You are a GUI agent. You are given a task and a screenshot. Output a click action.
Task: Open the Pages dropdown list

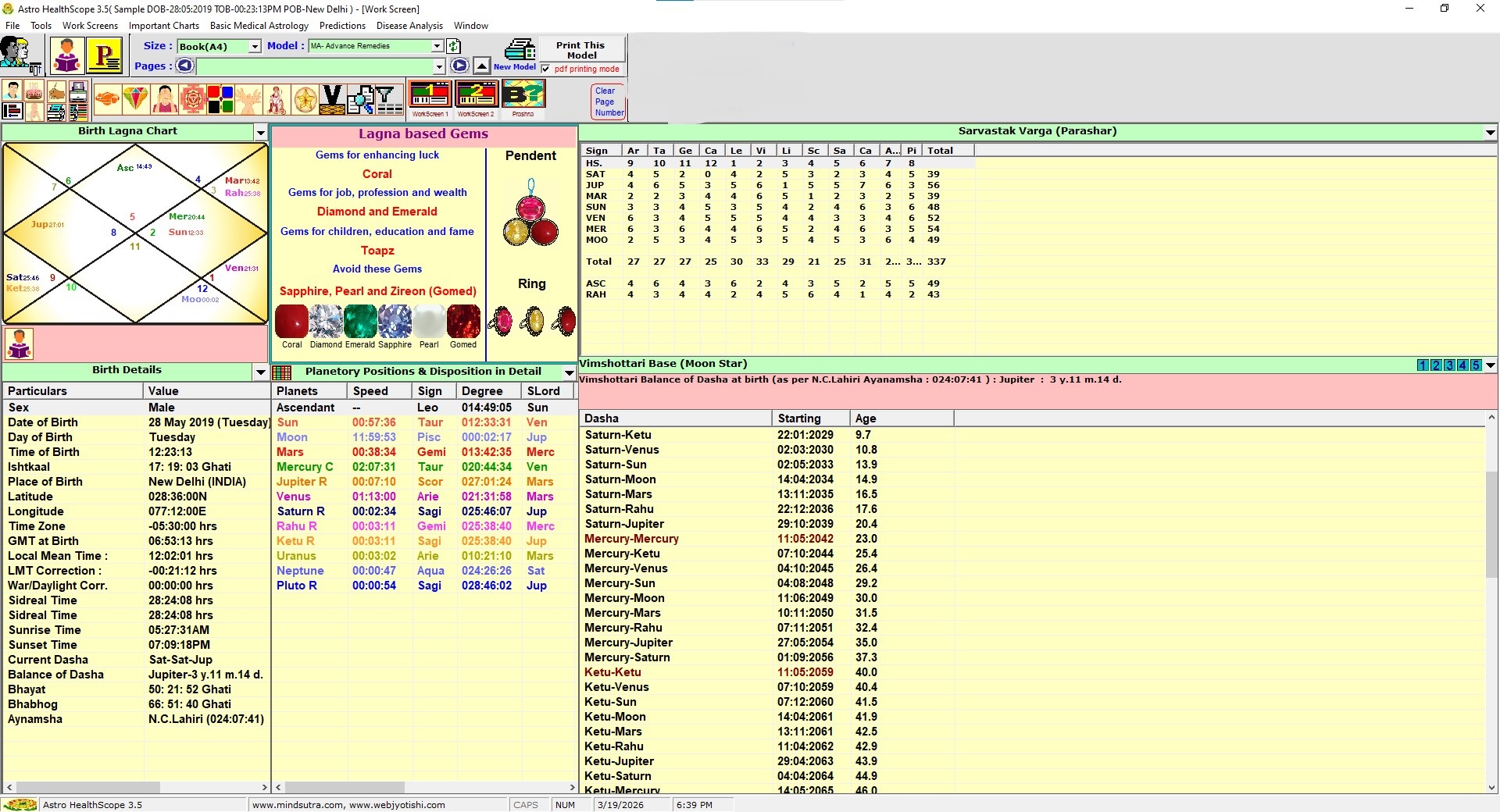(x=439, y=67)
